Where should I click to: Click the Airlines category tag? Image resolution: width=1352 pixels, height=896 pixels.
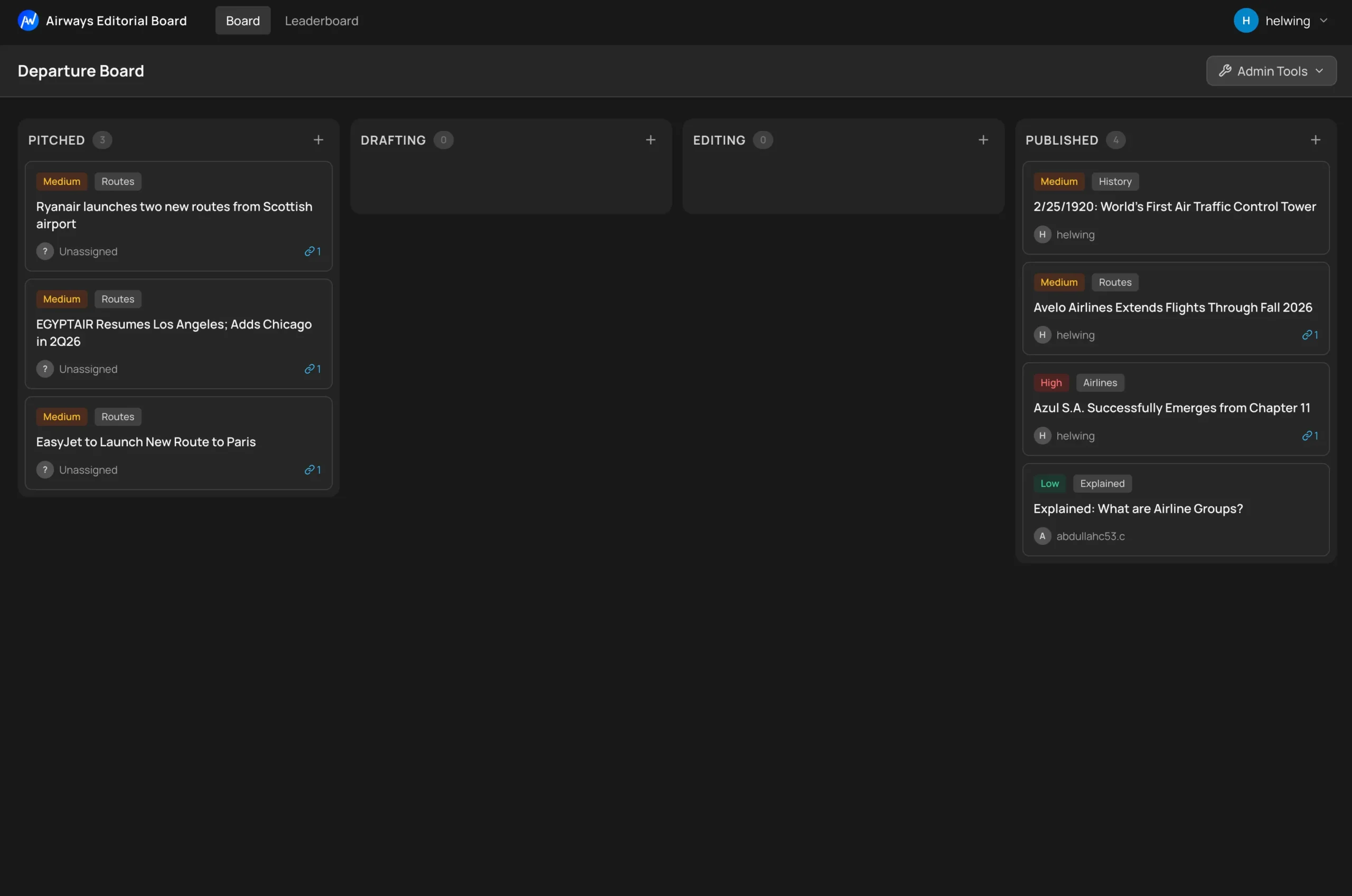pyautogui.click(x=1100, y=383)
